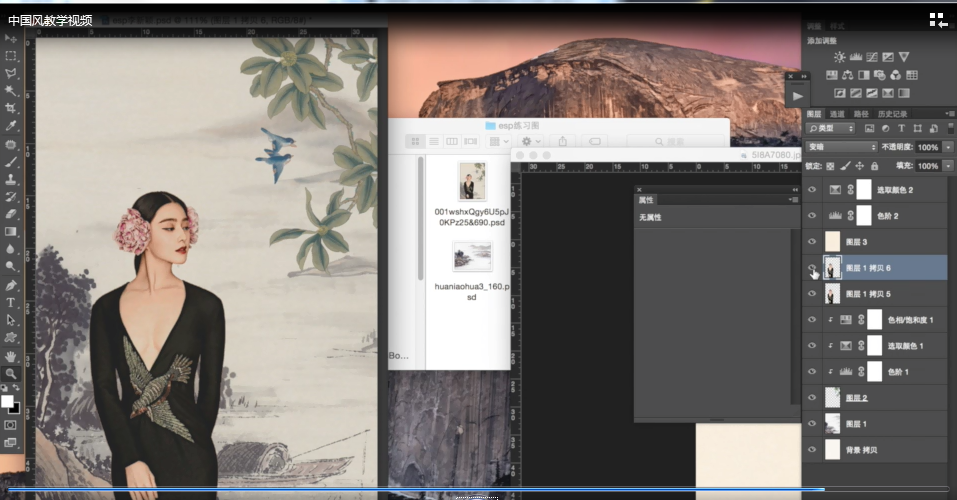Toggle visibility of 色阶 2 layer
Screen dimensions: 957x500
point(812,214)
